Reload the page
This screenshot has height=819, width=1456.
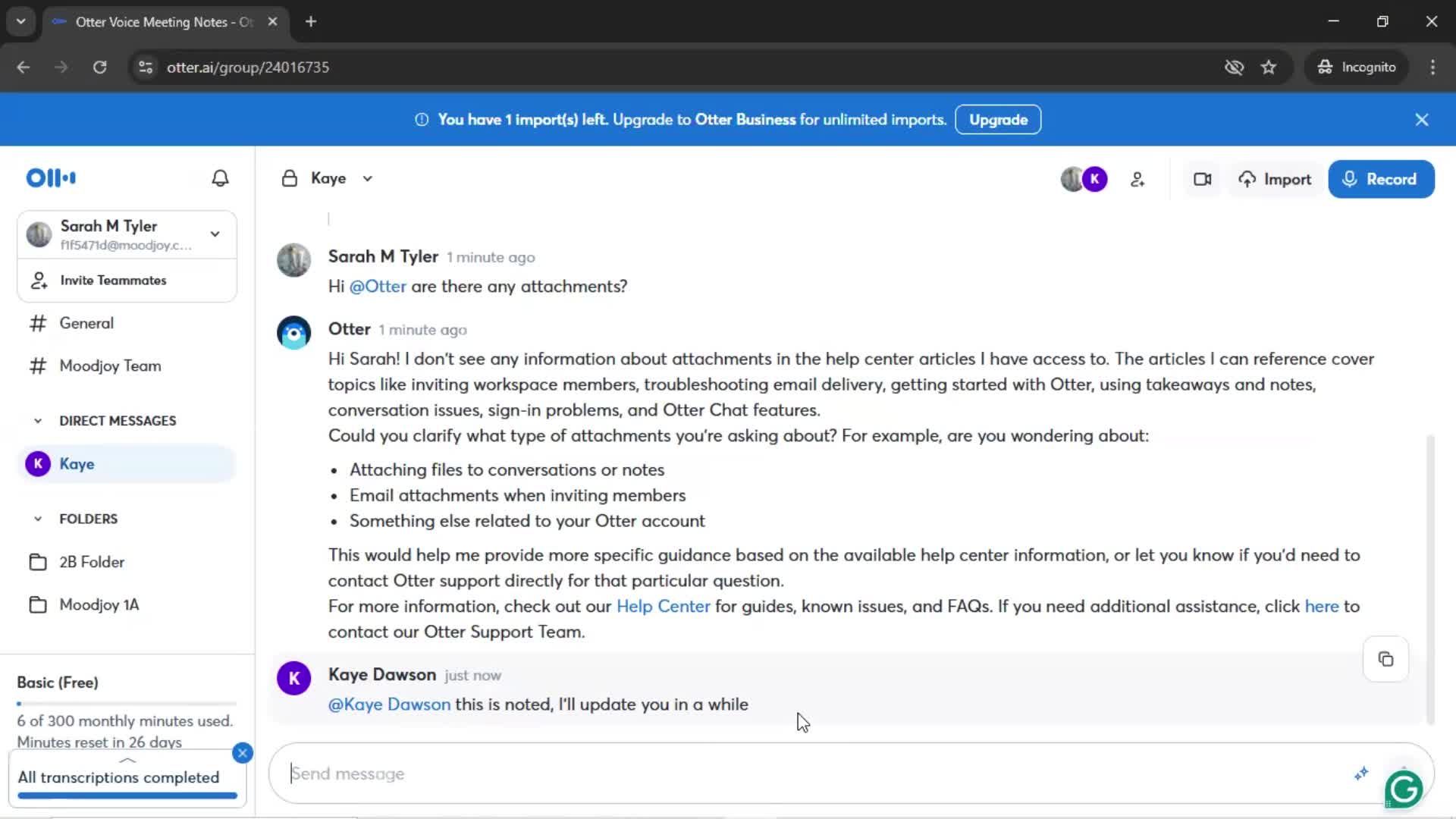(x=100, y=67)
